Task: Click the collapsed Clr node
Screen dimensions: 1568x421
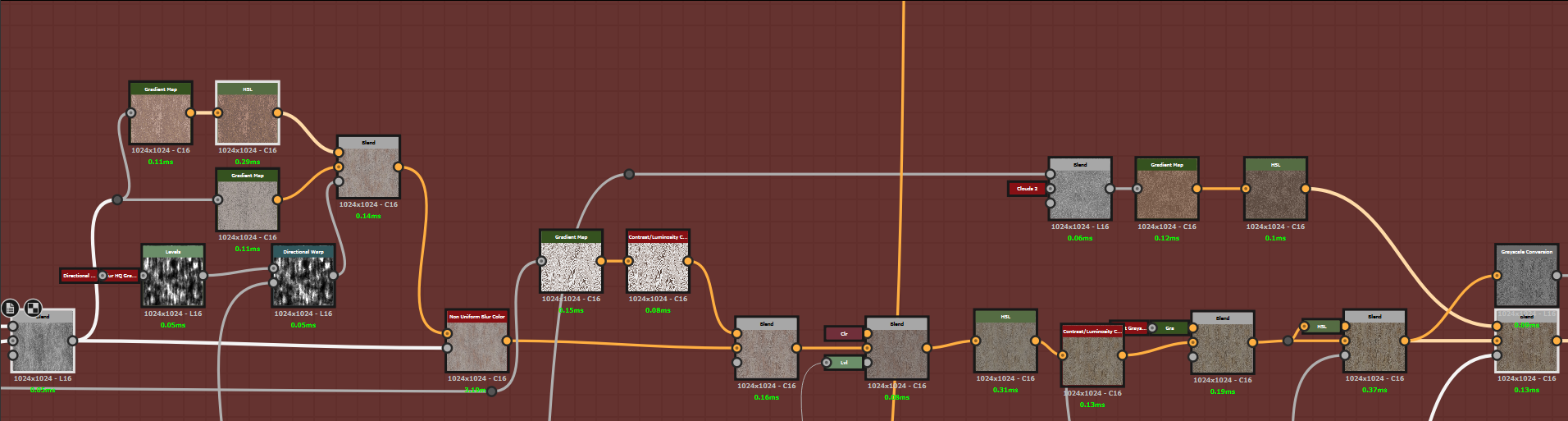Action: (844, 334)
